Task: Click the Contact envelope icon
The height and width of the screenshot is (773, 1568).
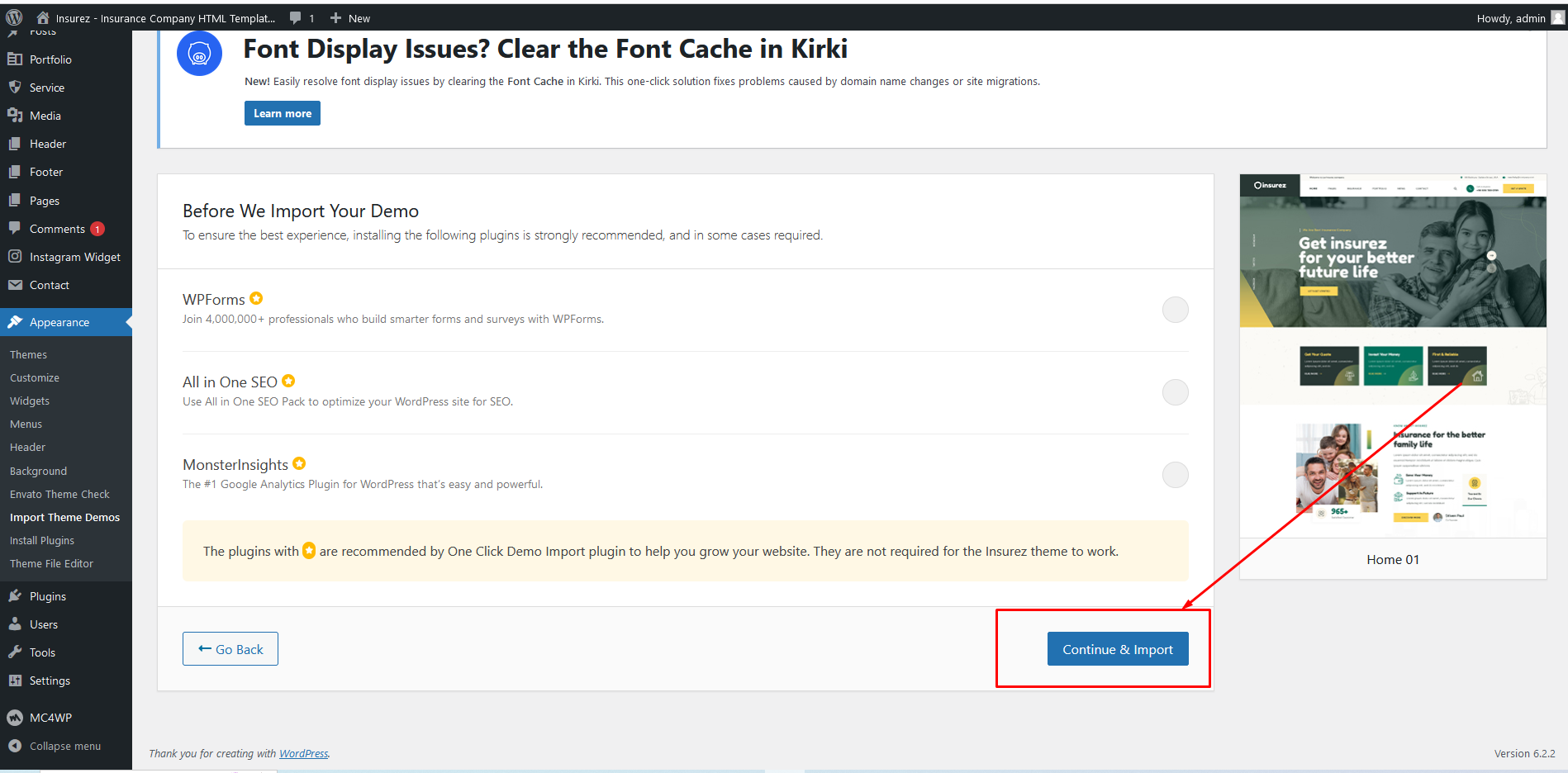Action: coord(15,285)
